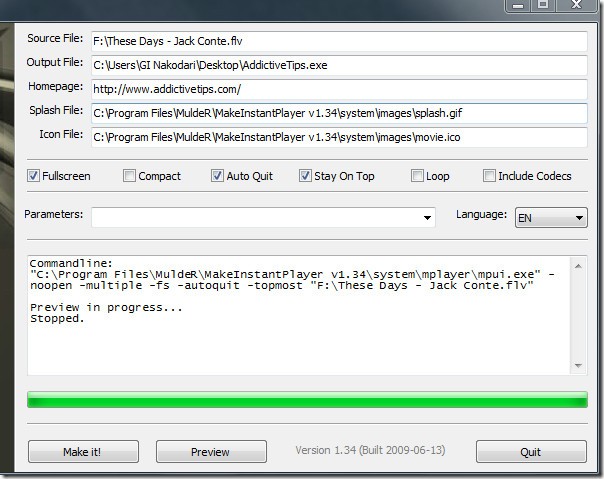Maximize the MakeInstantPlayer window
This screenshot has height=479, width=604.
543,5
